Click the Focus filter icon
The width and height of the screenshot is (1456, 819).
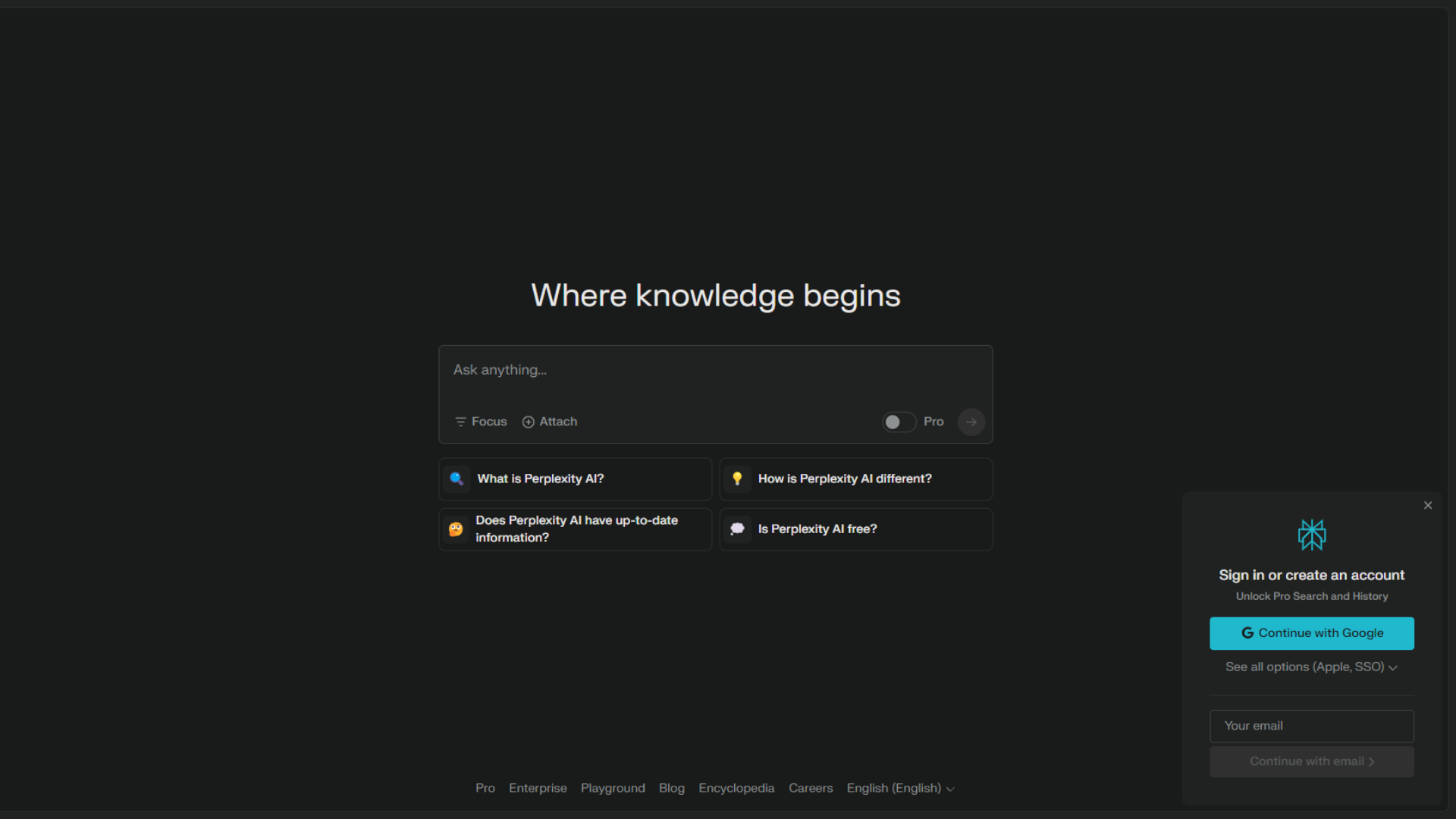pyautogui.click(x=460, y=422)
